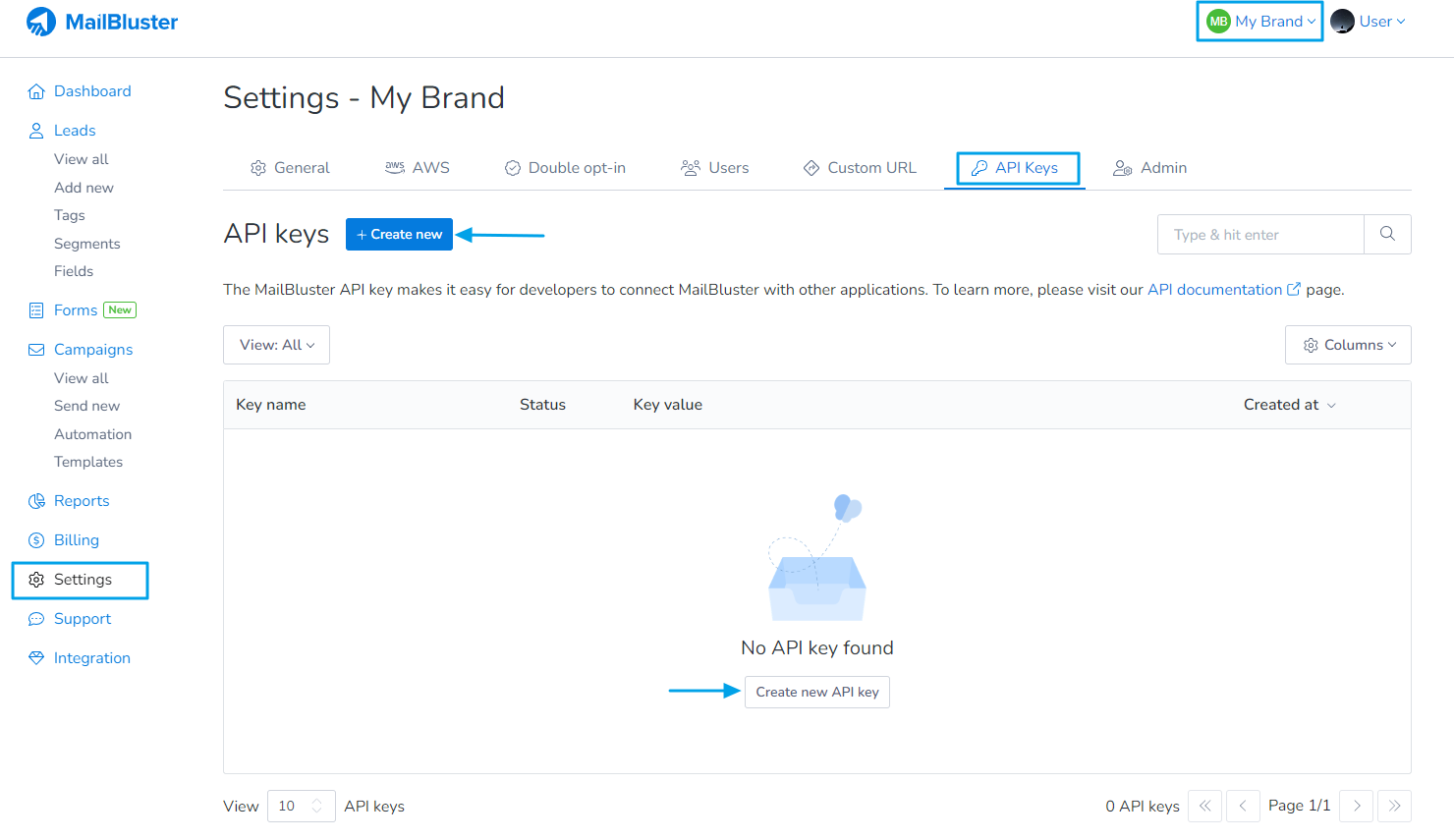Click the AWS logo icon

[395, 168]
